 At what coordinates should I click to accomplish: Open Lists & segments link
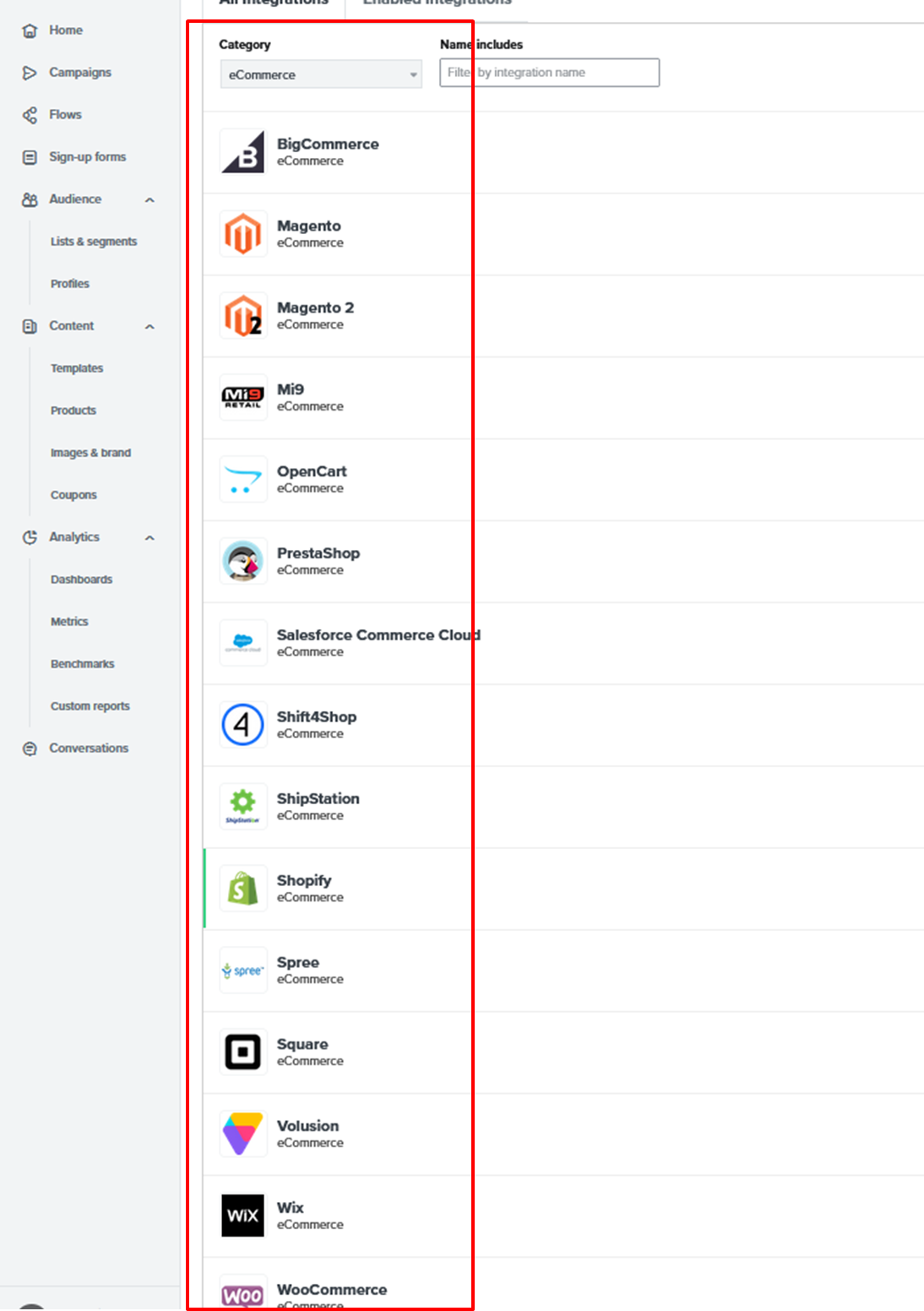click(x=93, y=242)
